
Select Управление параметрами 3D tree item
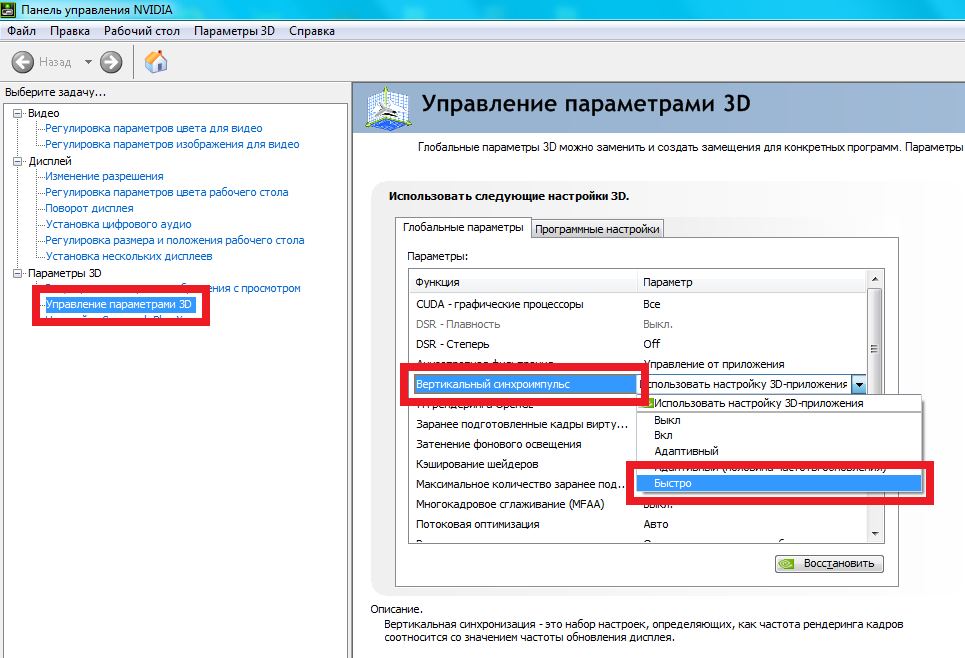pos(119,304)
